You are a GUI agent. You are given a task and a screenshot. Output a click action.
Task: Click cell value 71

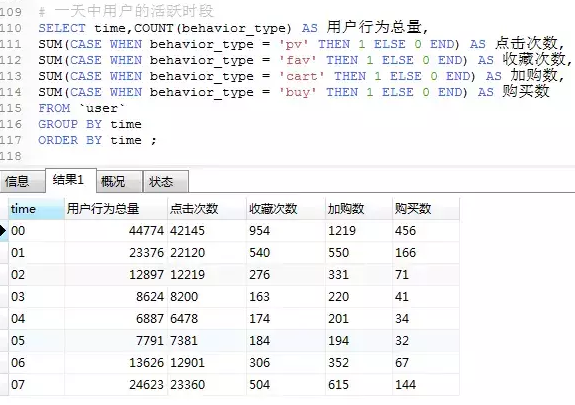tap(402, 275)
